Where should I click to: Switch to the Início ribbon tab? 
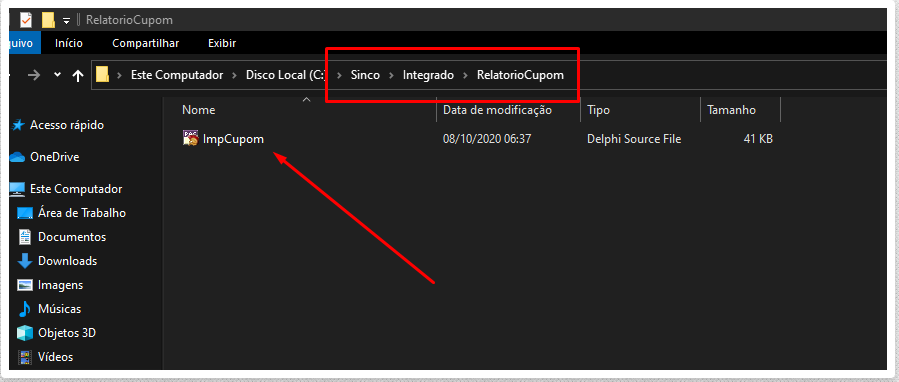[69, 43]
